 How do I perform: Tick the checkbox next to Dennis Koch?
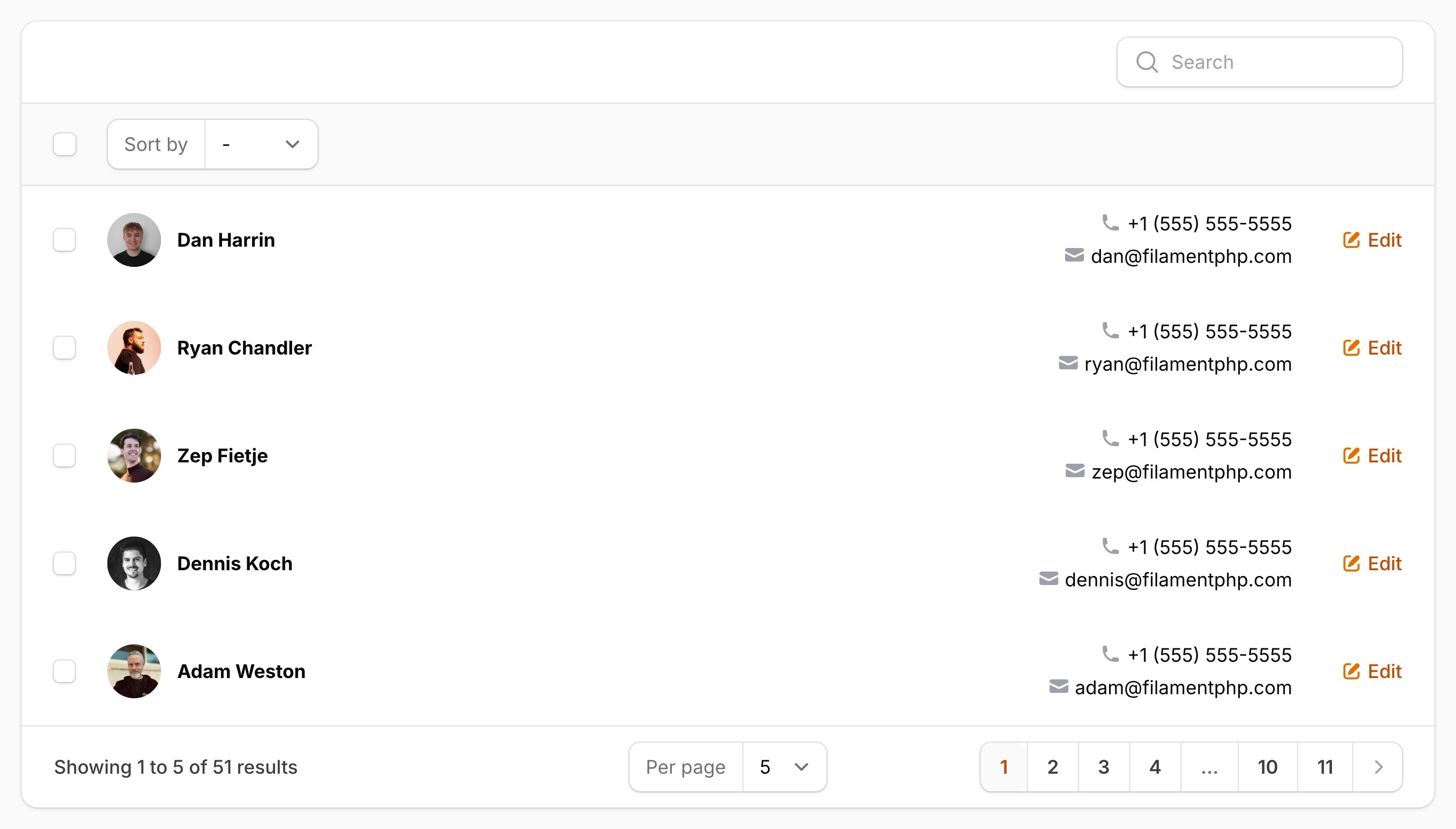coord(64,563)
